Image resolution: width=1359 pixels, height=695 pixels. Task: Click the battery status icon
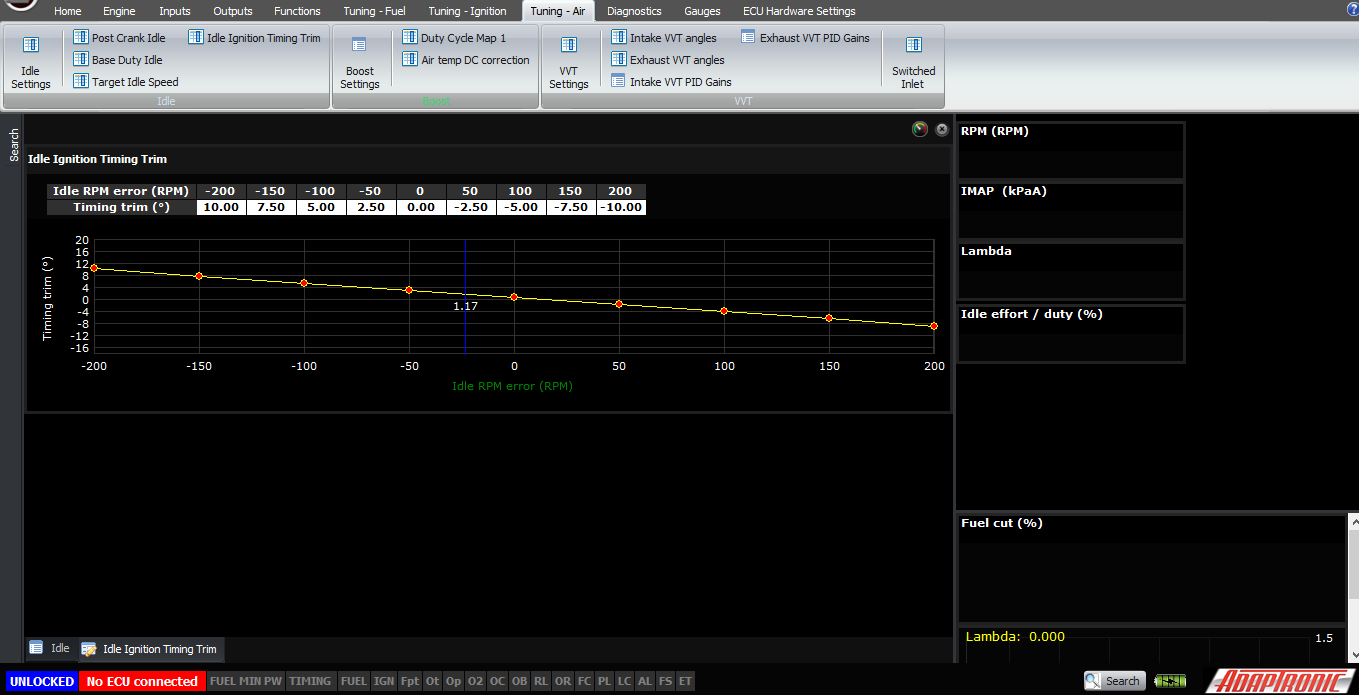tap(1169, 681)
